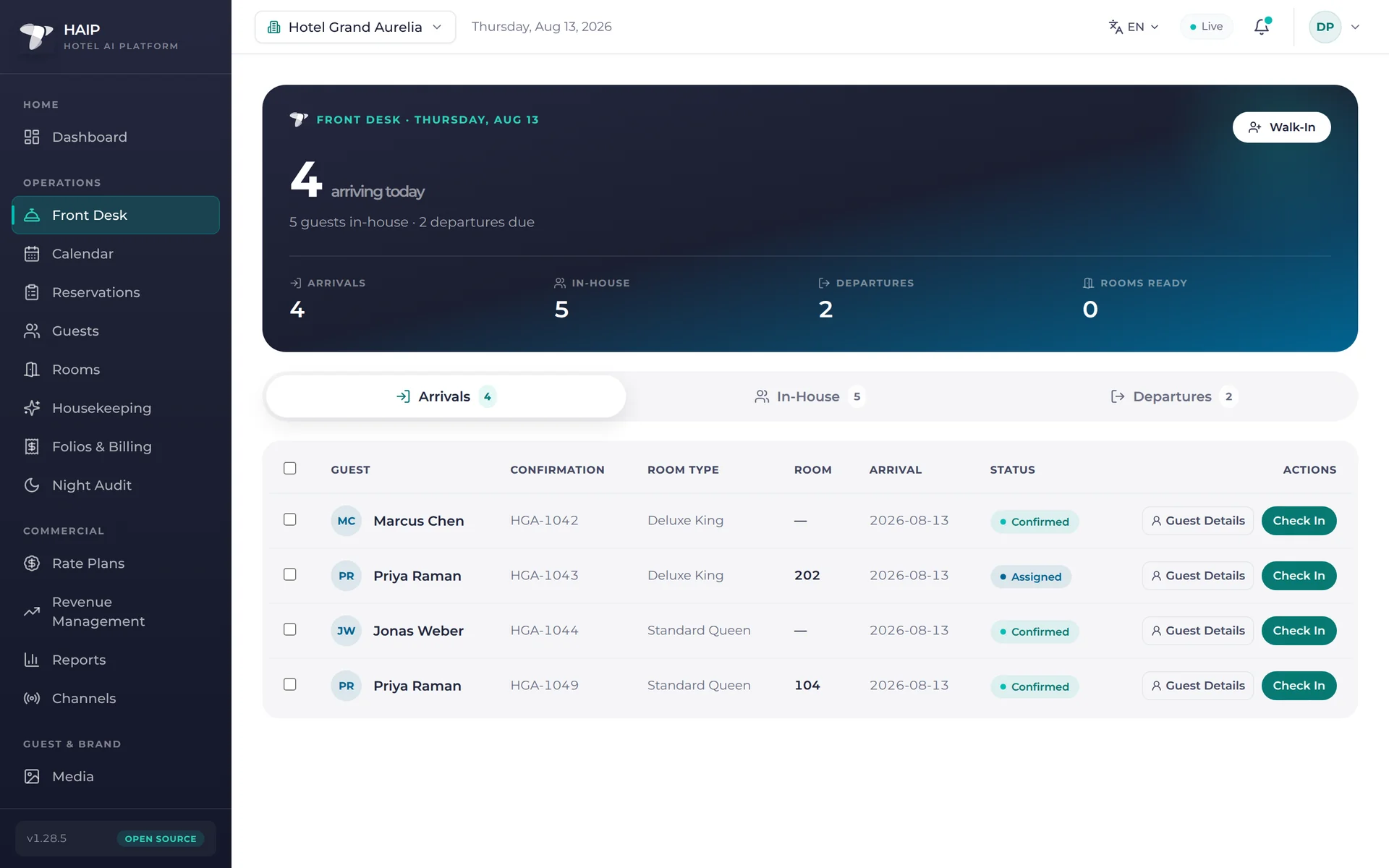Click the HAIP logo in sidebar
The height and width of the screenshot is (868, 1389).
pos(36,35)
